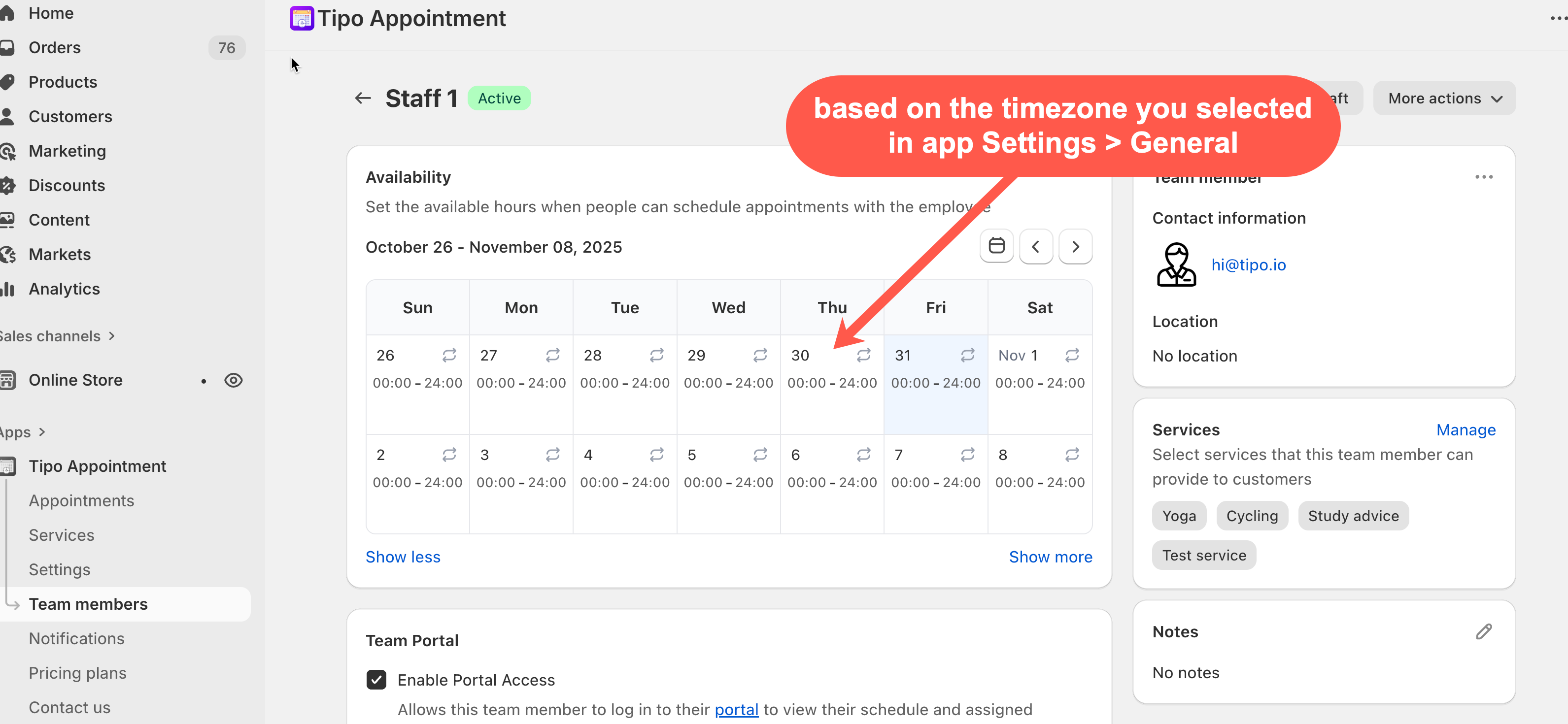Image resolution: width=1568 pixels, height=724 pixels.
Task: Open the calendar date picker icon
Action: tap(996, 246)
